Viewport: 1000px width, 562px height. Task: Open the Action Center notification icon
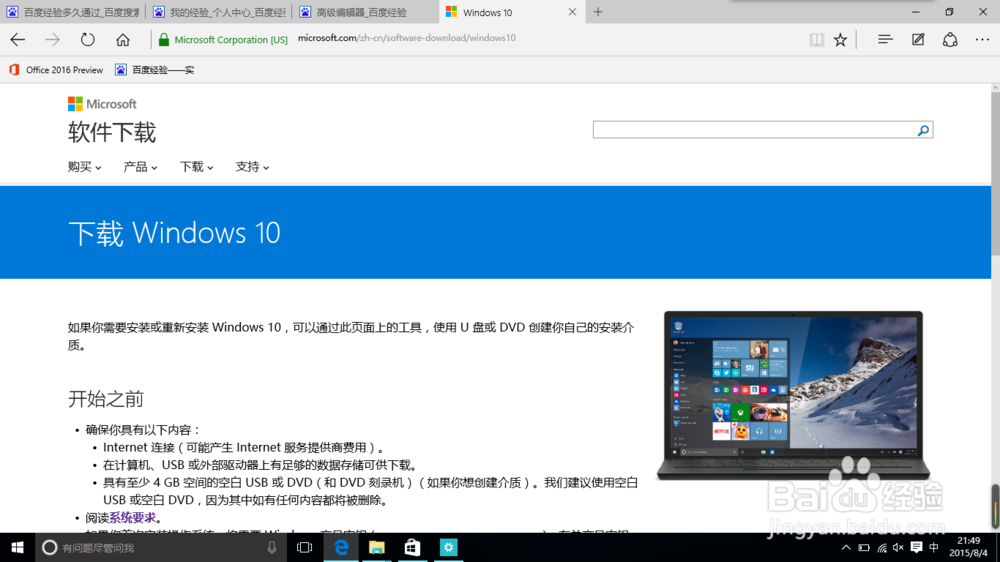916,547
